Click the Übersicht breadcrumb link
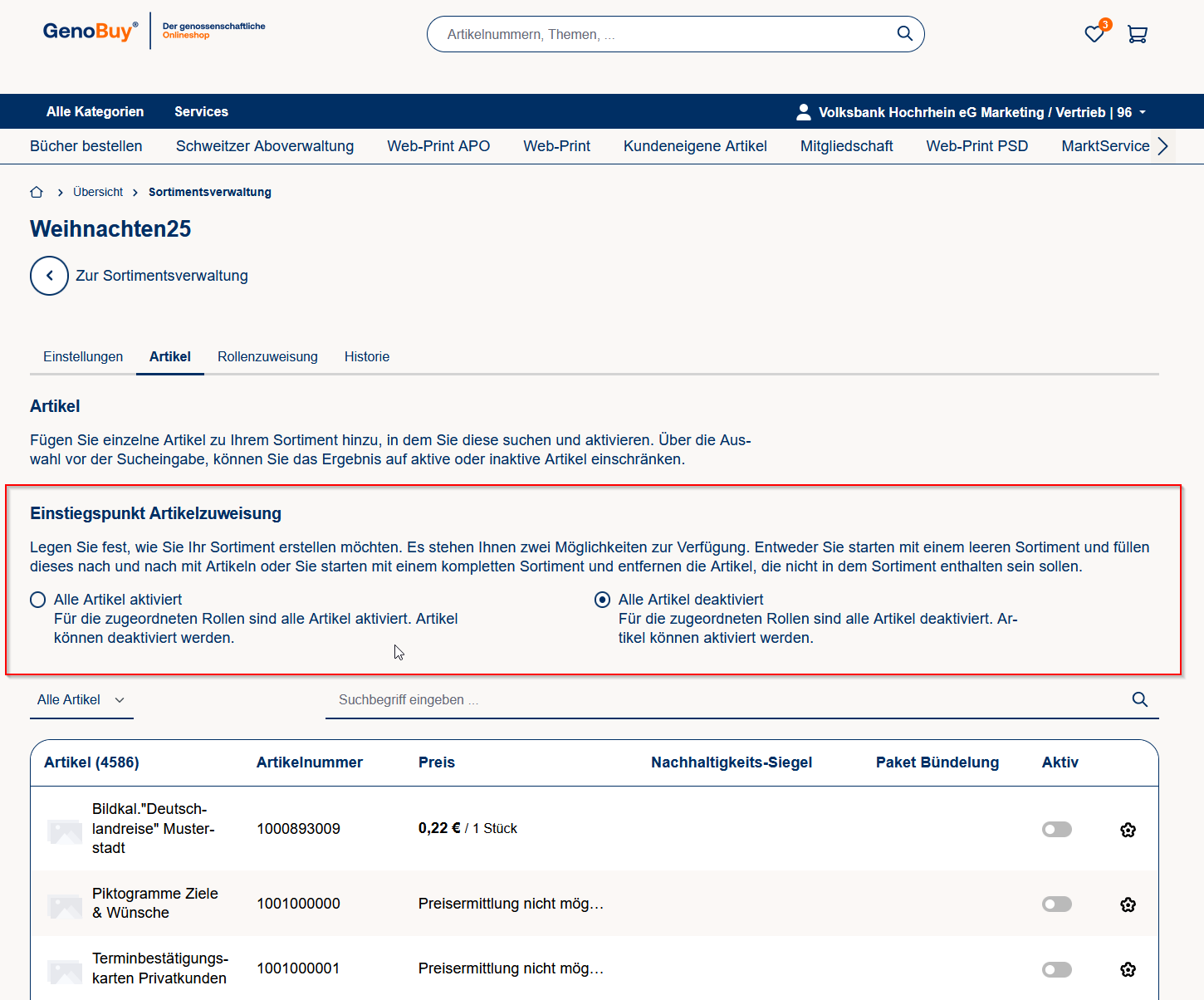The height and width of the screenshot is (1000, 1204). [98, 192]
